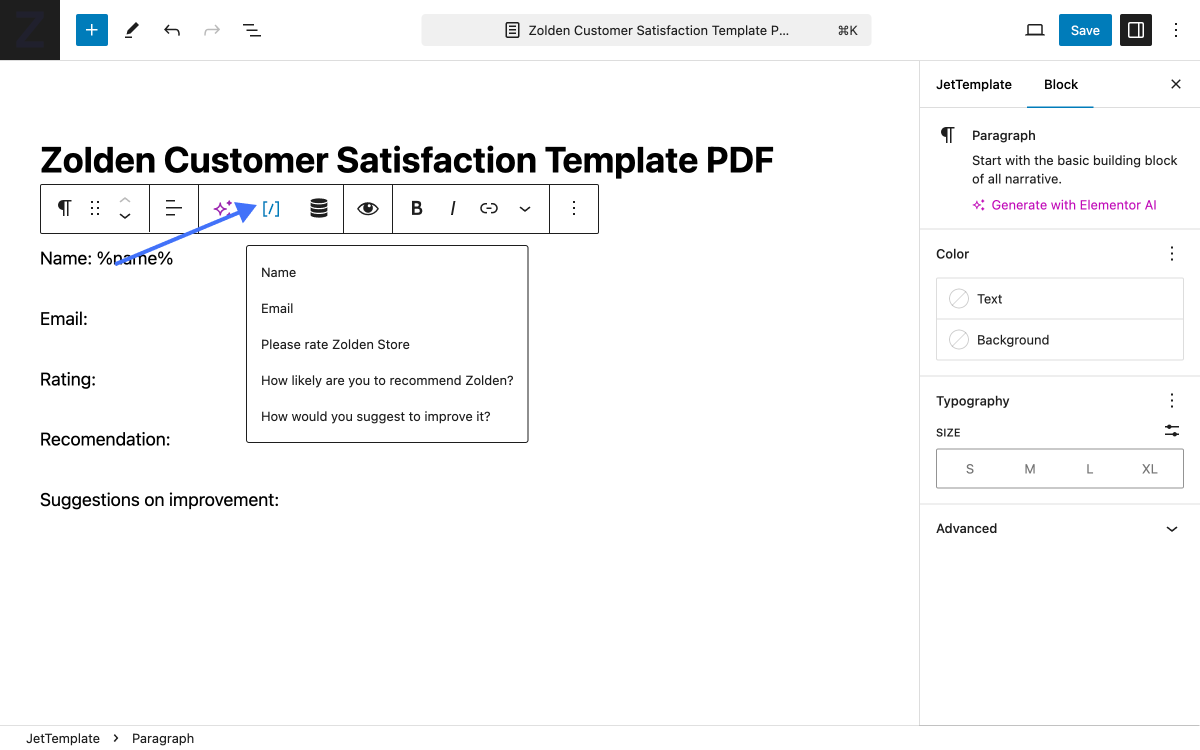Image resolution: width=1200 pixels, height=750 pixels.
Task: Select the Text color swatch
Action: (1059, 298)
